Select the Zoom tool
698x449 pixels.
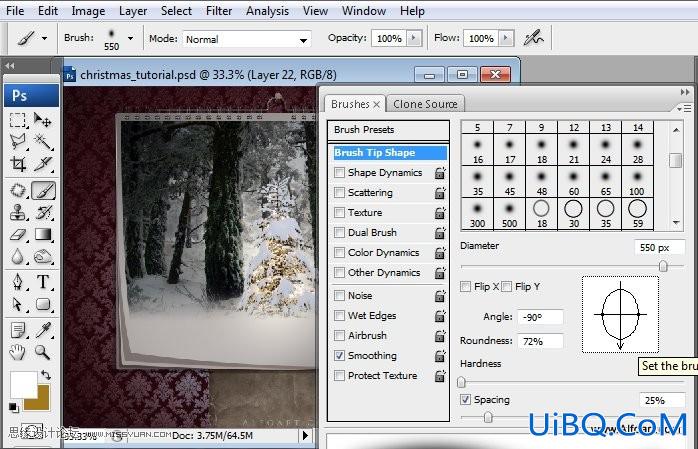coord(43,352)
